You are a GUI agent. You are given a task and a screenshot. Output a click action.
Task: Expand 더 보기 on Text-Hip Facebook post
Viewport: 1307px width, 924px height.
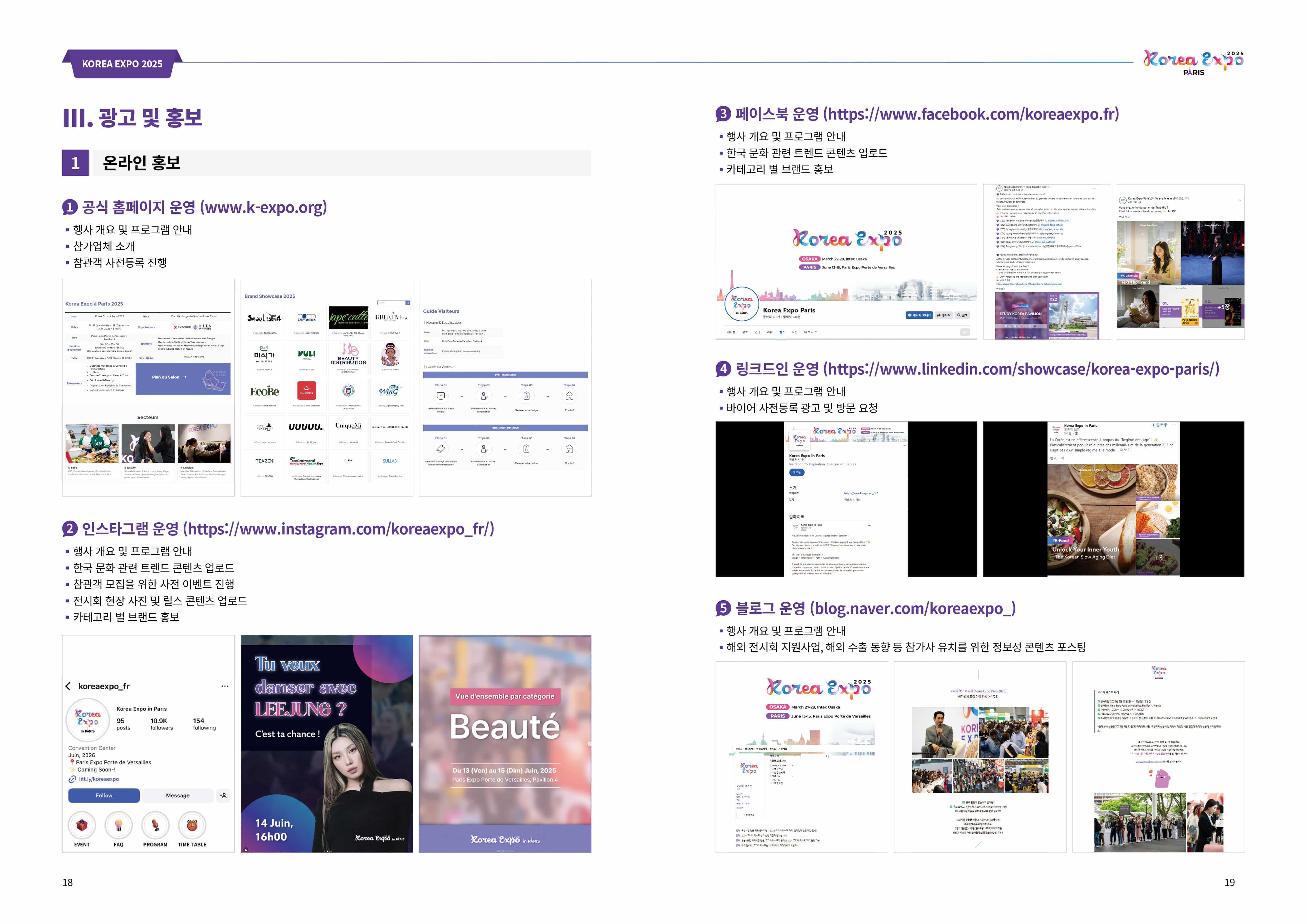pos(1172,211)
